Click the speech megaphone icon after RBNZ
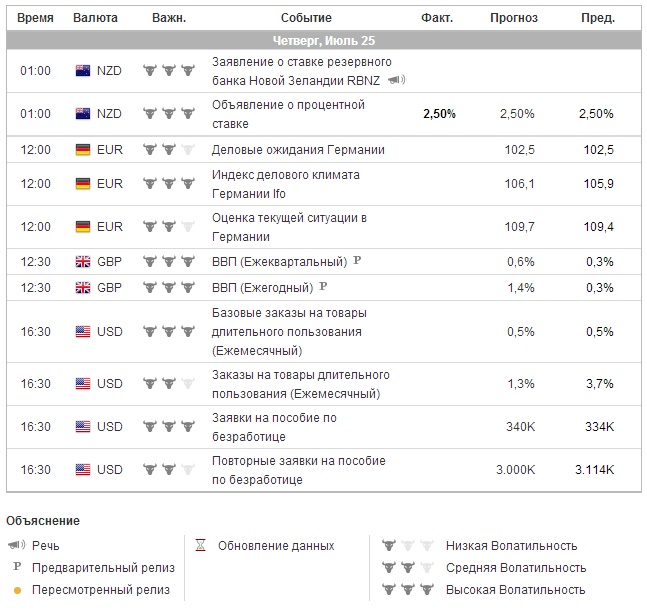647x615 pixels. tap(396, 80)
